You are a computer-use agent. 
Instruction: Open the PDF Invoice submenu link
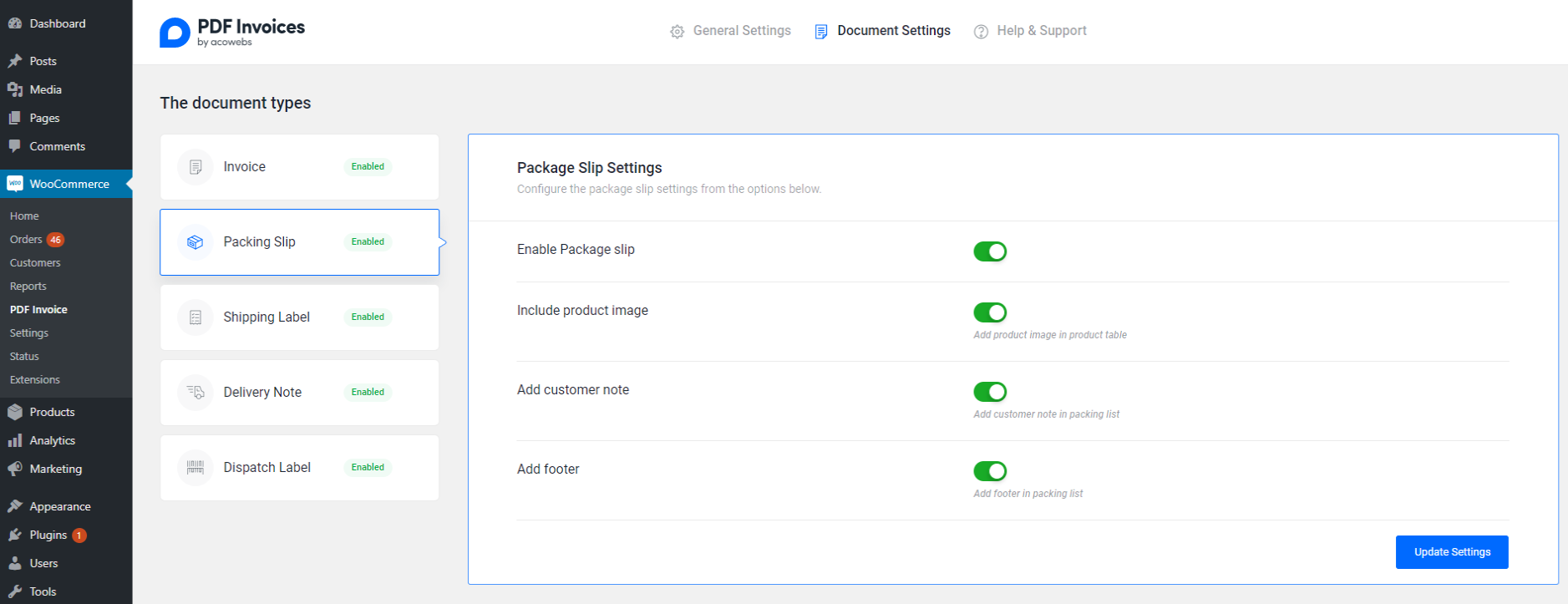tap(38, 309)
